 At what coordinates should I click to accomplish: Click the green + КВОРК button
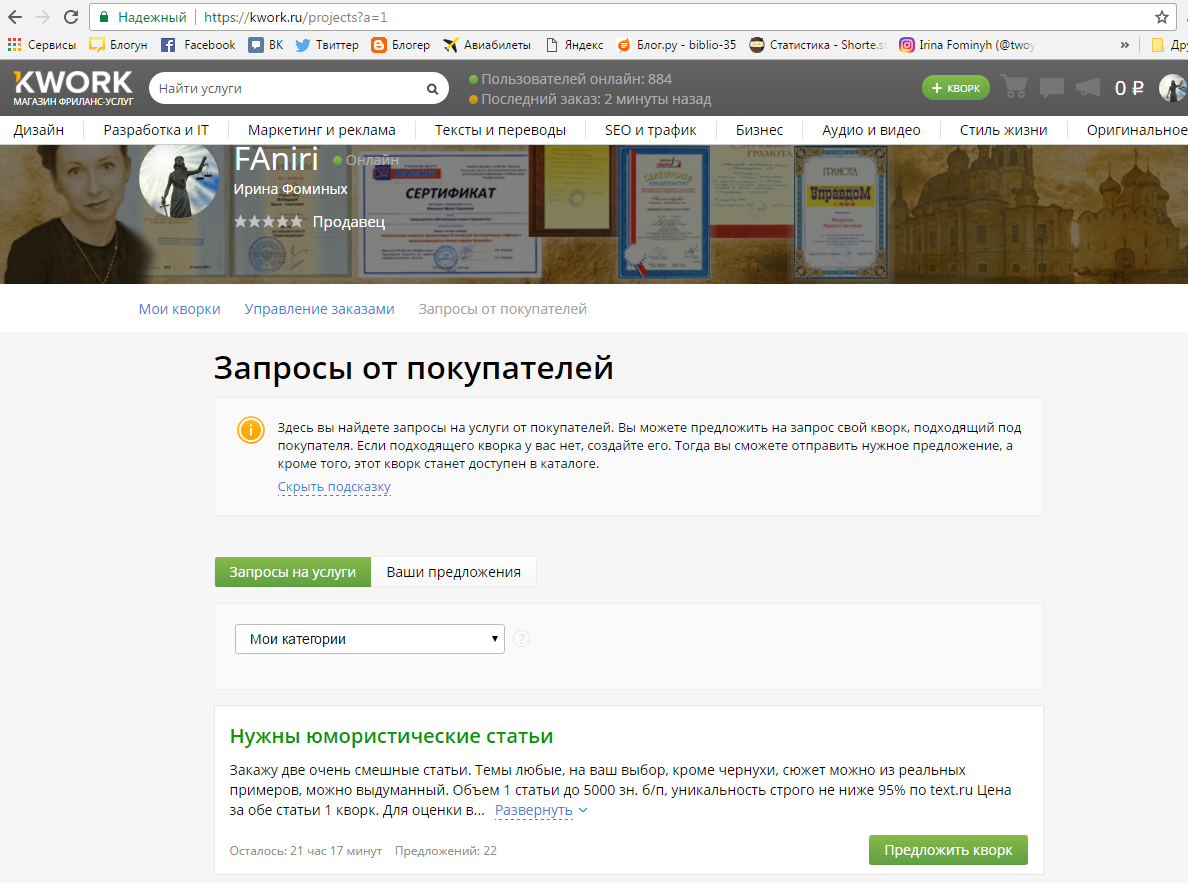tap(955, 88)
